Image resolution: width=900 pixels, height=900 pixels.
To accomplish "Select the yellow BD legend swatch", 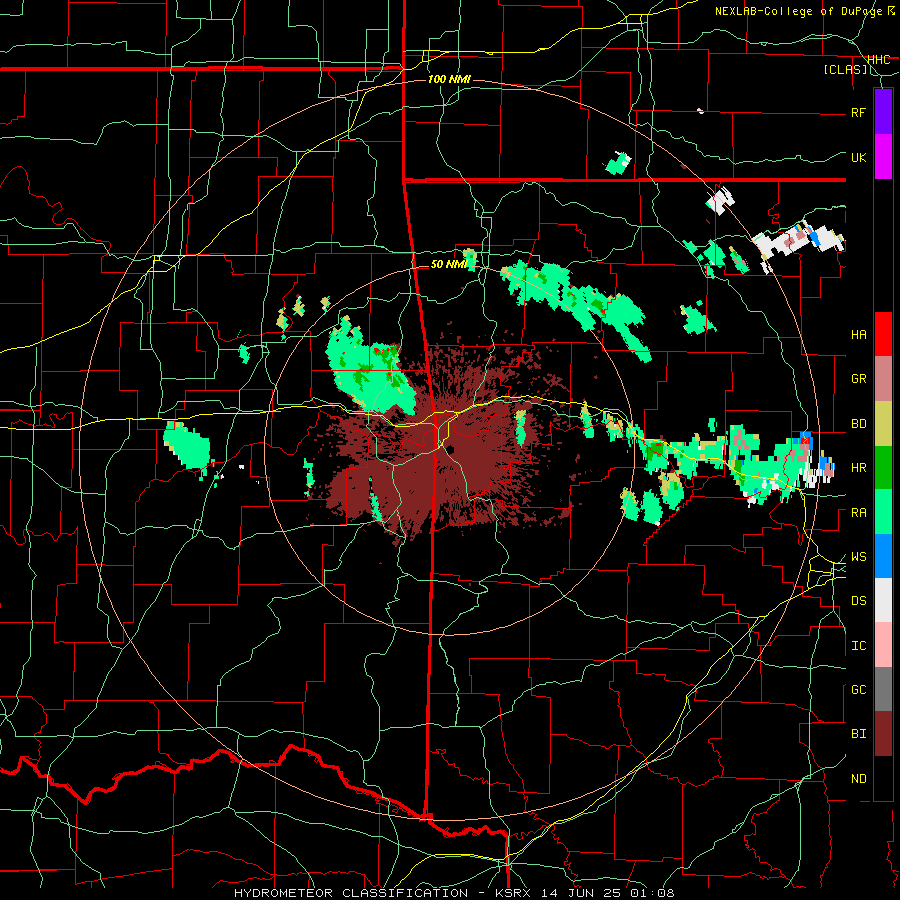I will click(x=883, y=423).
